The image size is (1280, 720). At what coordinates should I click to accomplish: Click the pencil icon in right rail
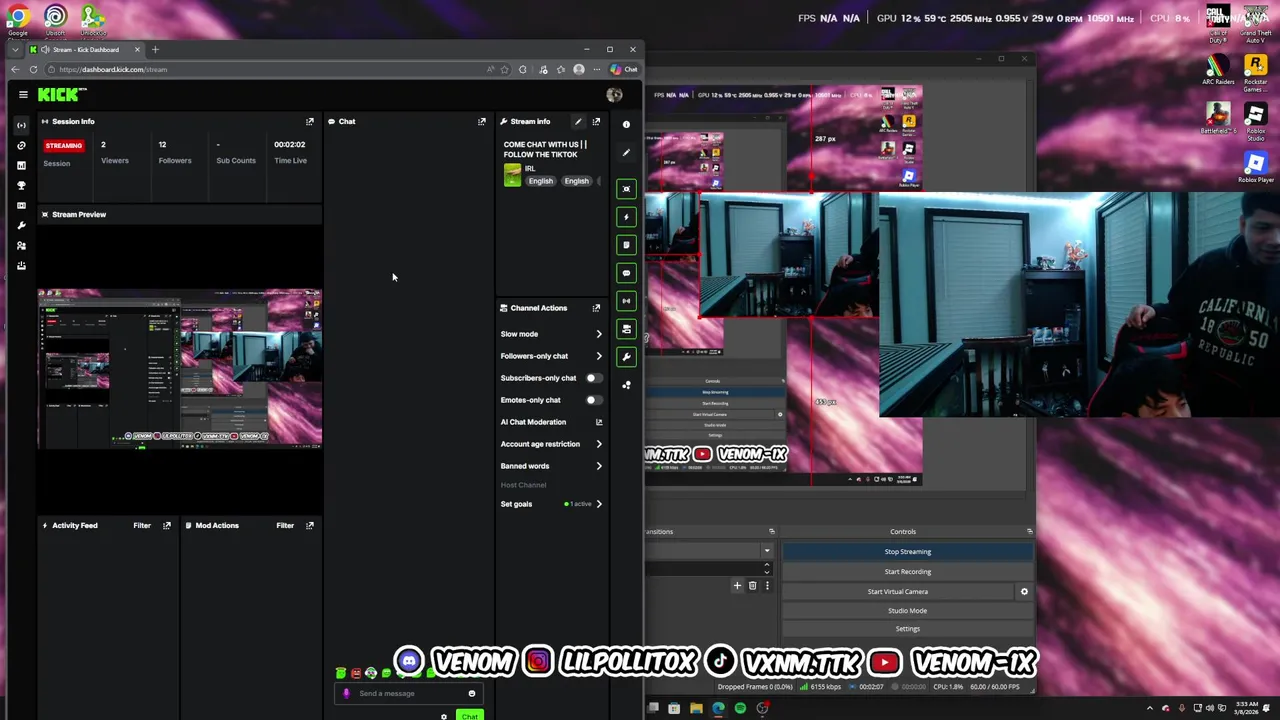(x=626, y=152)
